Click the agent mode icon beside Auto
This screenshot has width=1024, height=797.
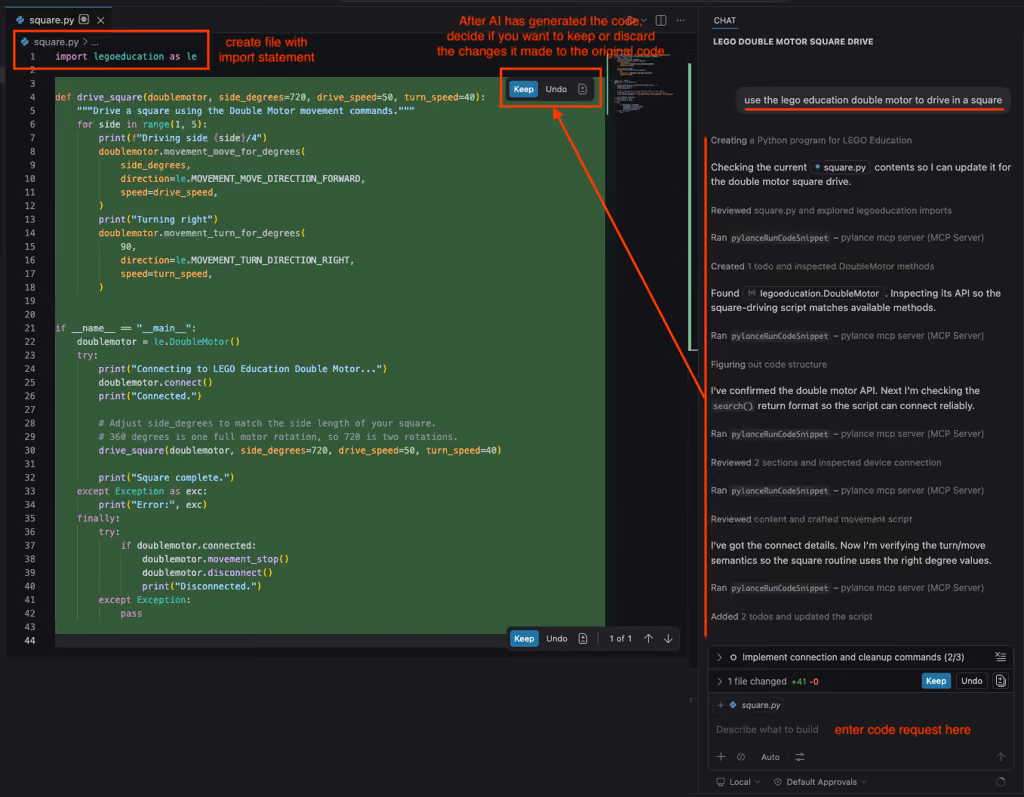(x=741, y=757)
